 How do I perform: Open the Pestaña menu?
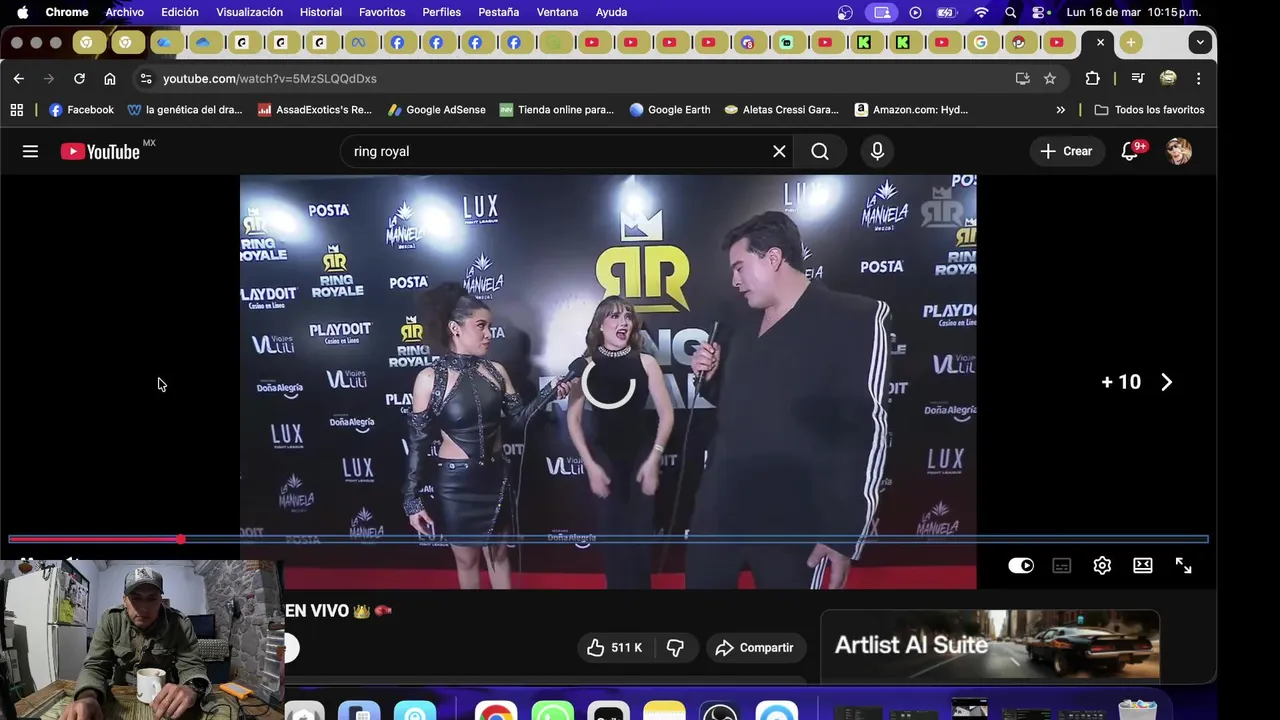pyautogui.click(x=498, y=12)
